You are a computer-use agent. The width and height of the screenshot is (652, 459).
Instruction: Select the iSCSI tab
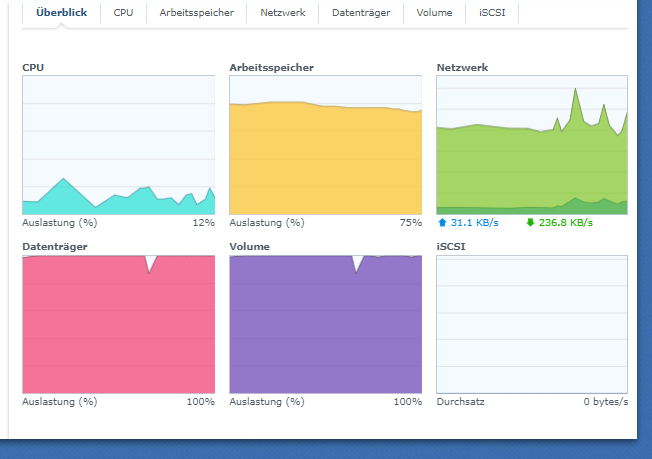pyautogui.click(x=492, y=13)
